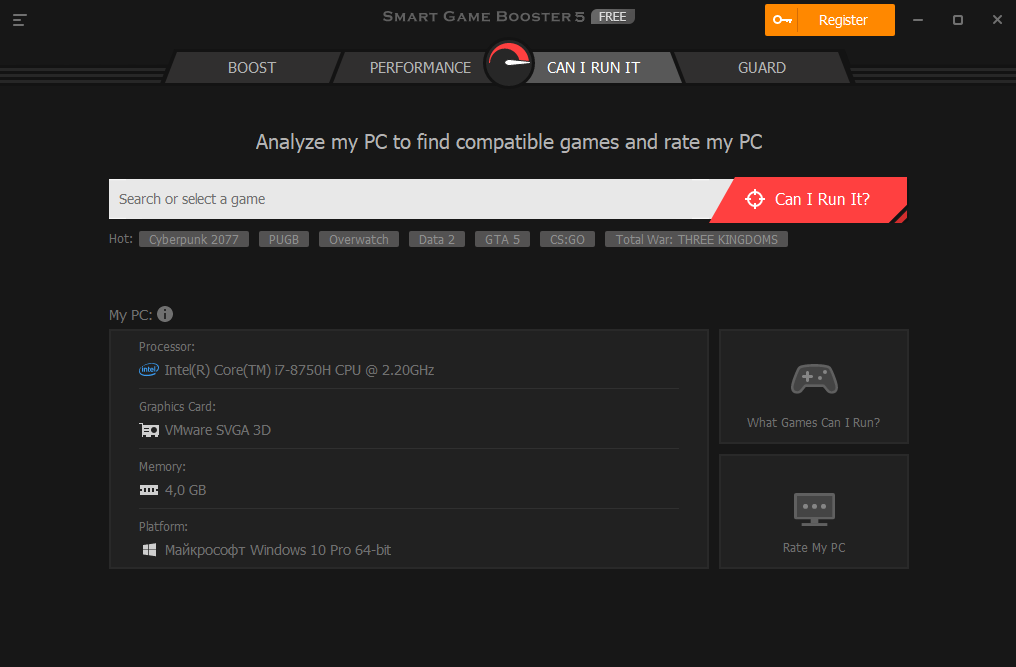Click the Intel processor logo icon
This screenshot has height=667, width=1016.
tap(149, 369)
